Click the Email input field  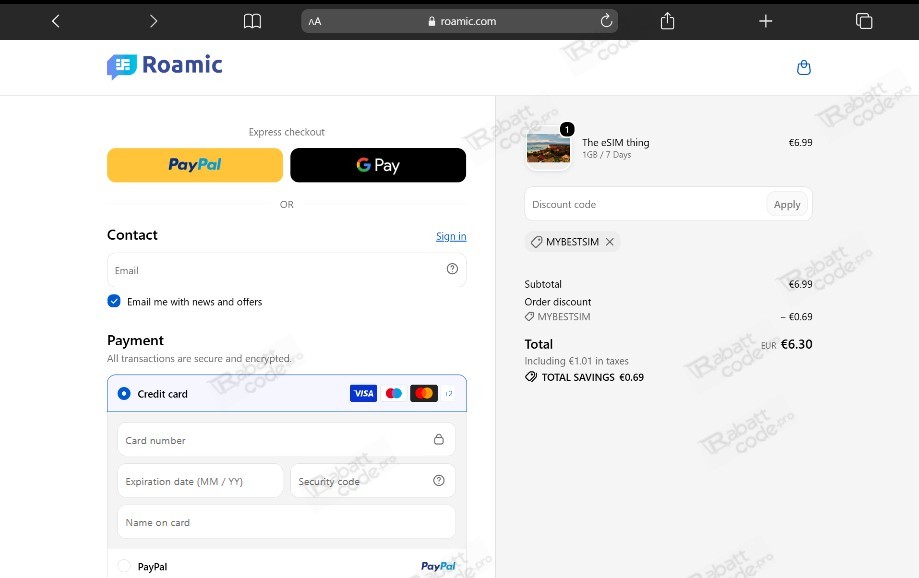point(287,270)
